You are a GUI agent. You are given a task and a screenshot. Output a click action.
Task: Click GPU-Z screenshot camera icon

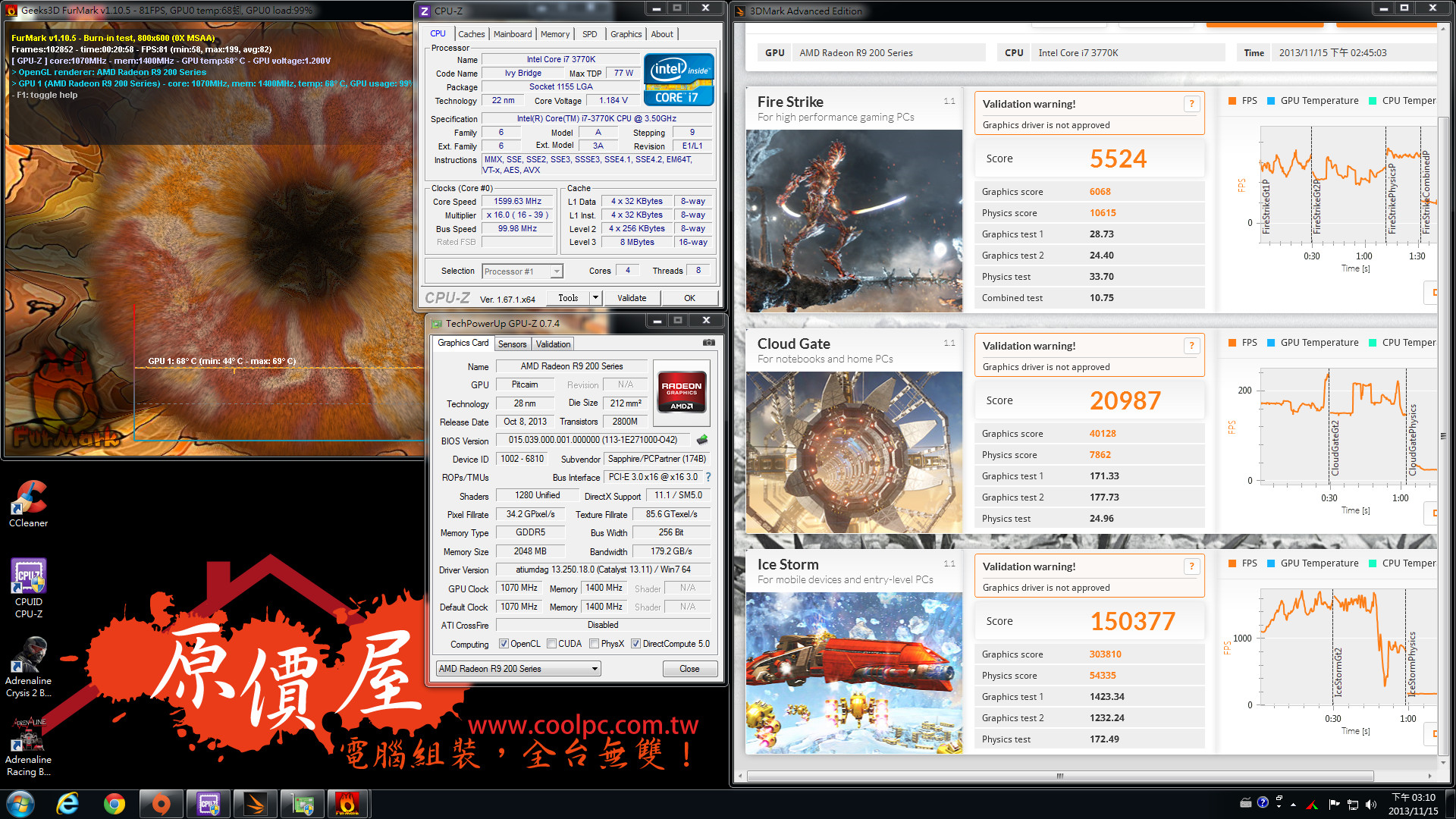click(709, 343)
